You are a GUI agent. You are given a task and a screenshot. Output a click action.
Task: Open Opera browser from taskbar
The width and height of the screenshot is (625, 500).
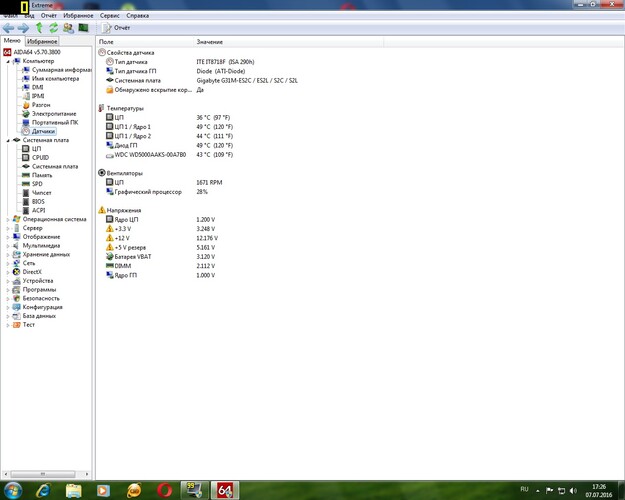click(164, 490)
